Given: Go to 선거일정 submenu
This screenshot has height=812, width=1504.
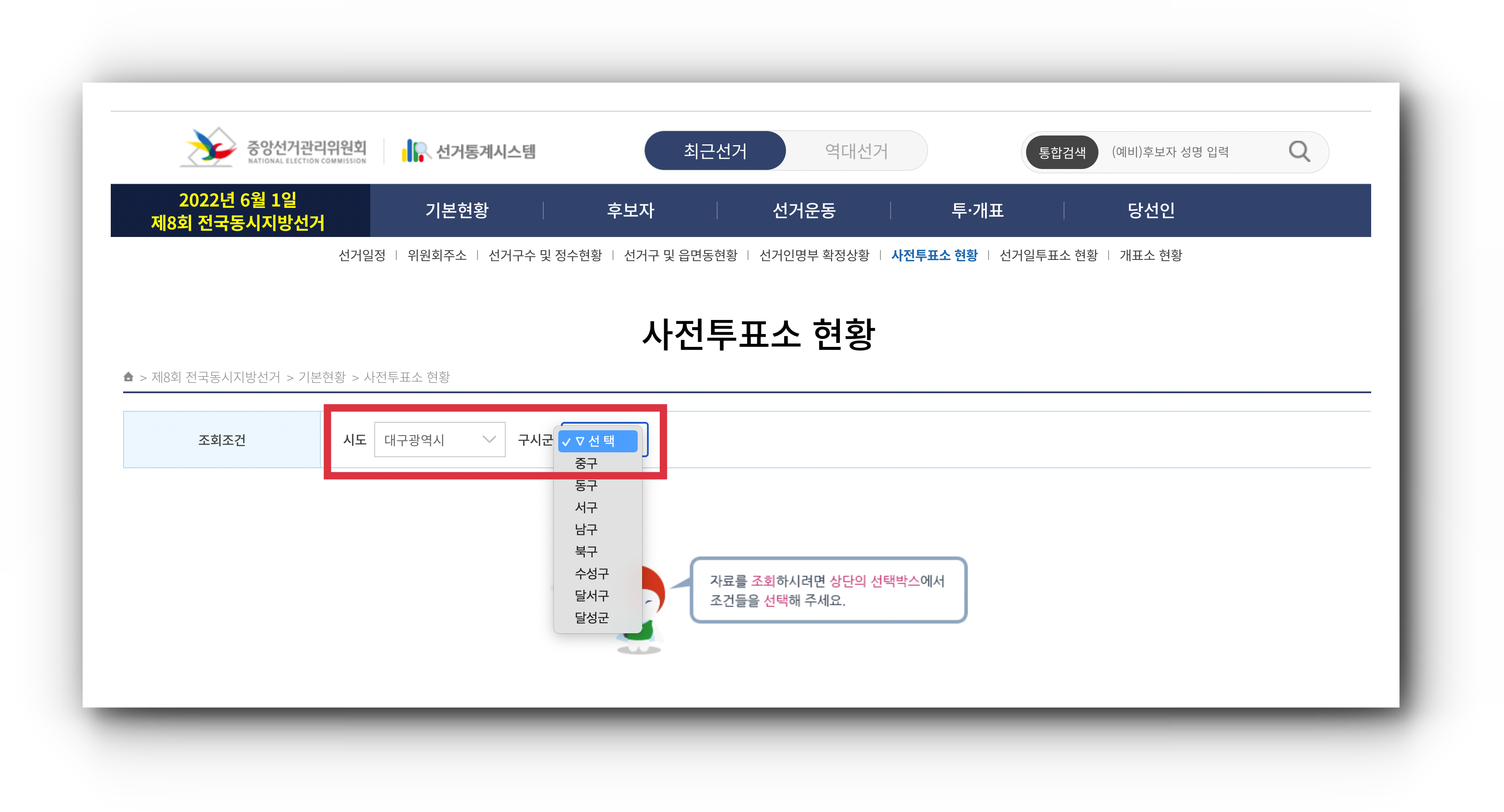Looking at the screenshot, I should coord(362,255).
